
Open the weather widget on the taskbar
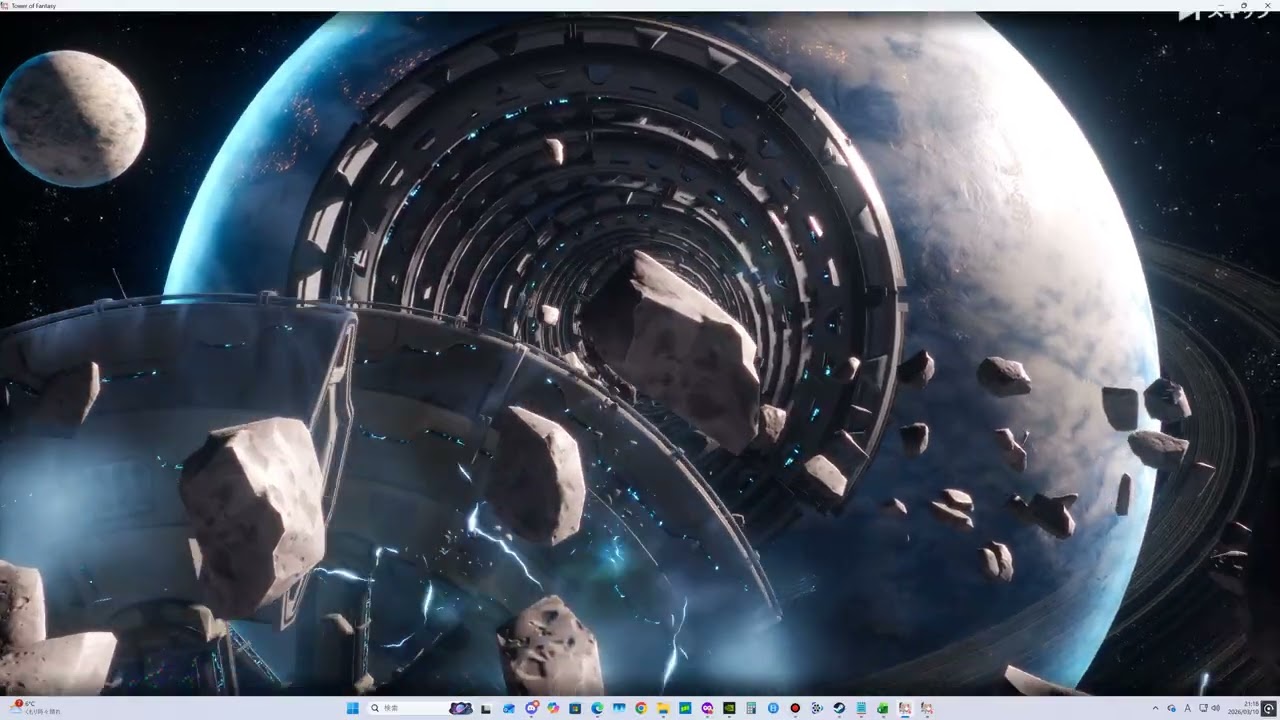pos(35,708)
